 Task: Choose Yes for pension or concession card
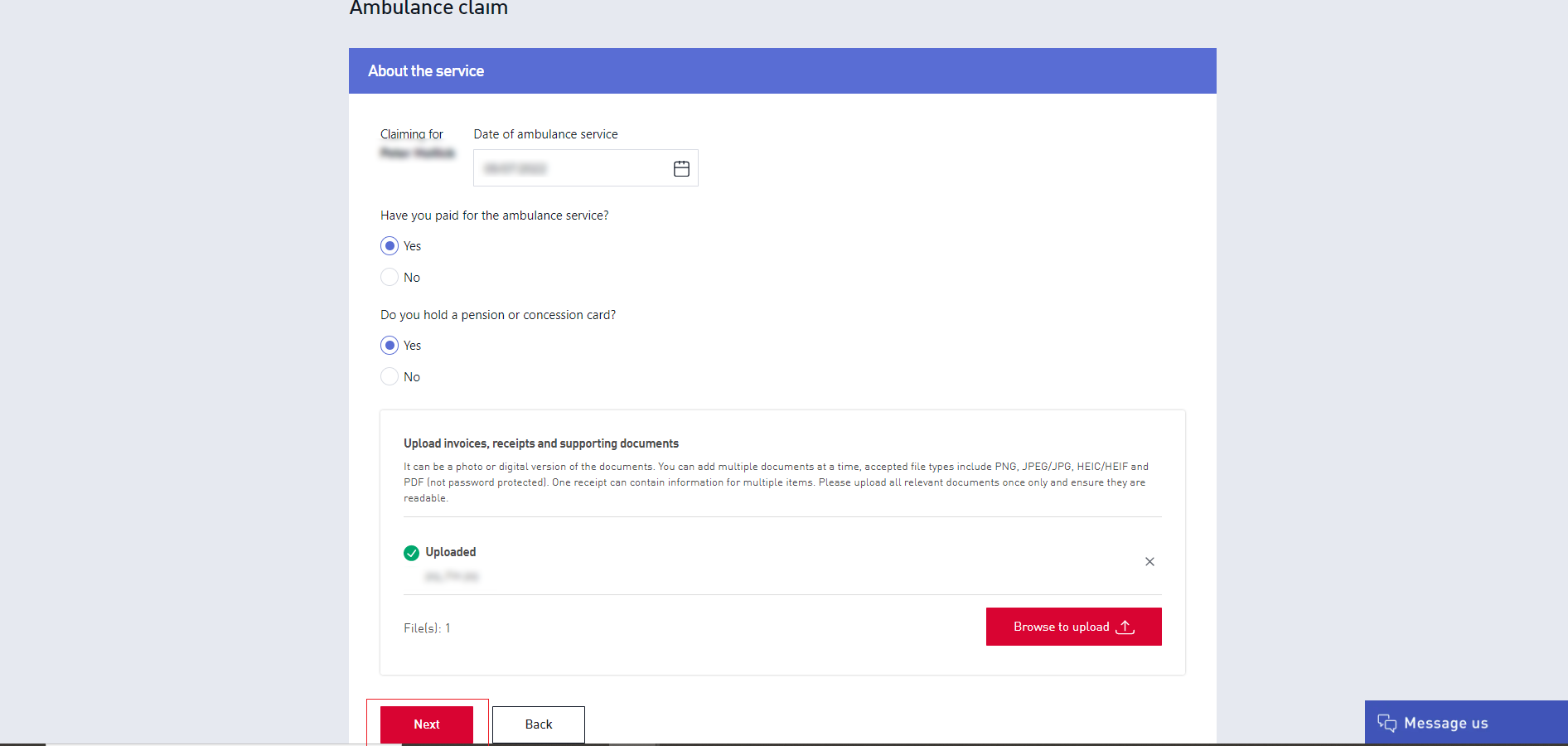tap(390, 346)
